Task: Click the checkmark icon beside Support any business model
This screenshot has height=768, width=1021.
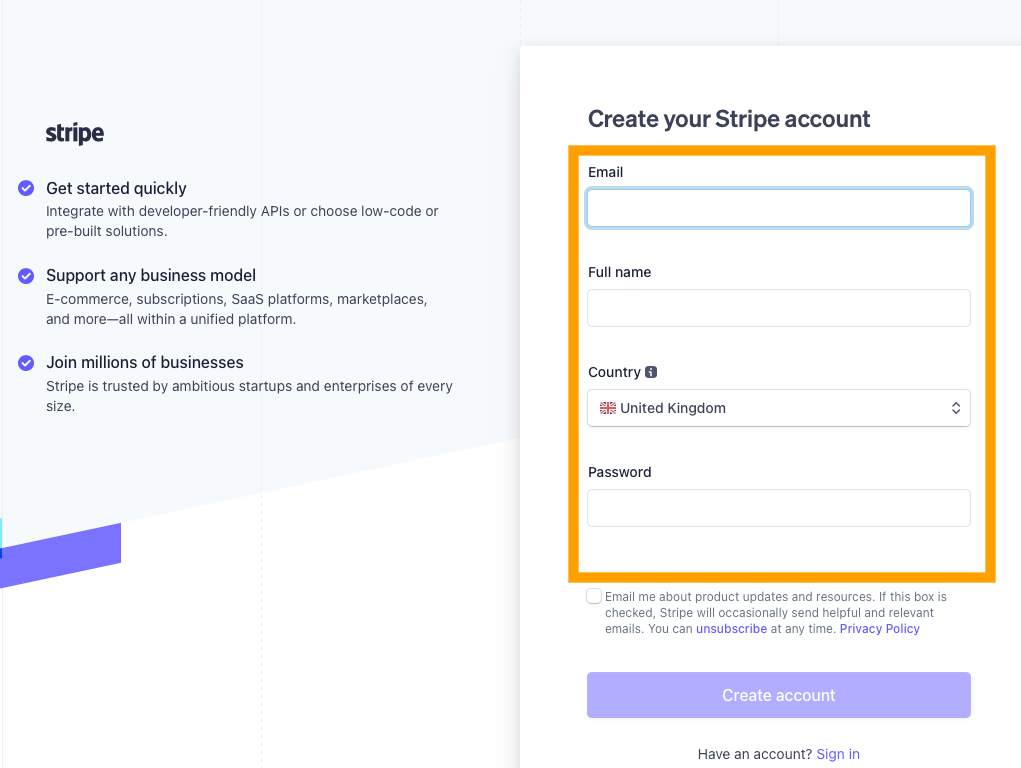Action: (x=26, y=275)
